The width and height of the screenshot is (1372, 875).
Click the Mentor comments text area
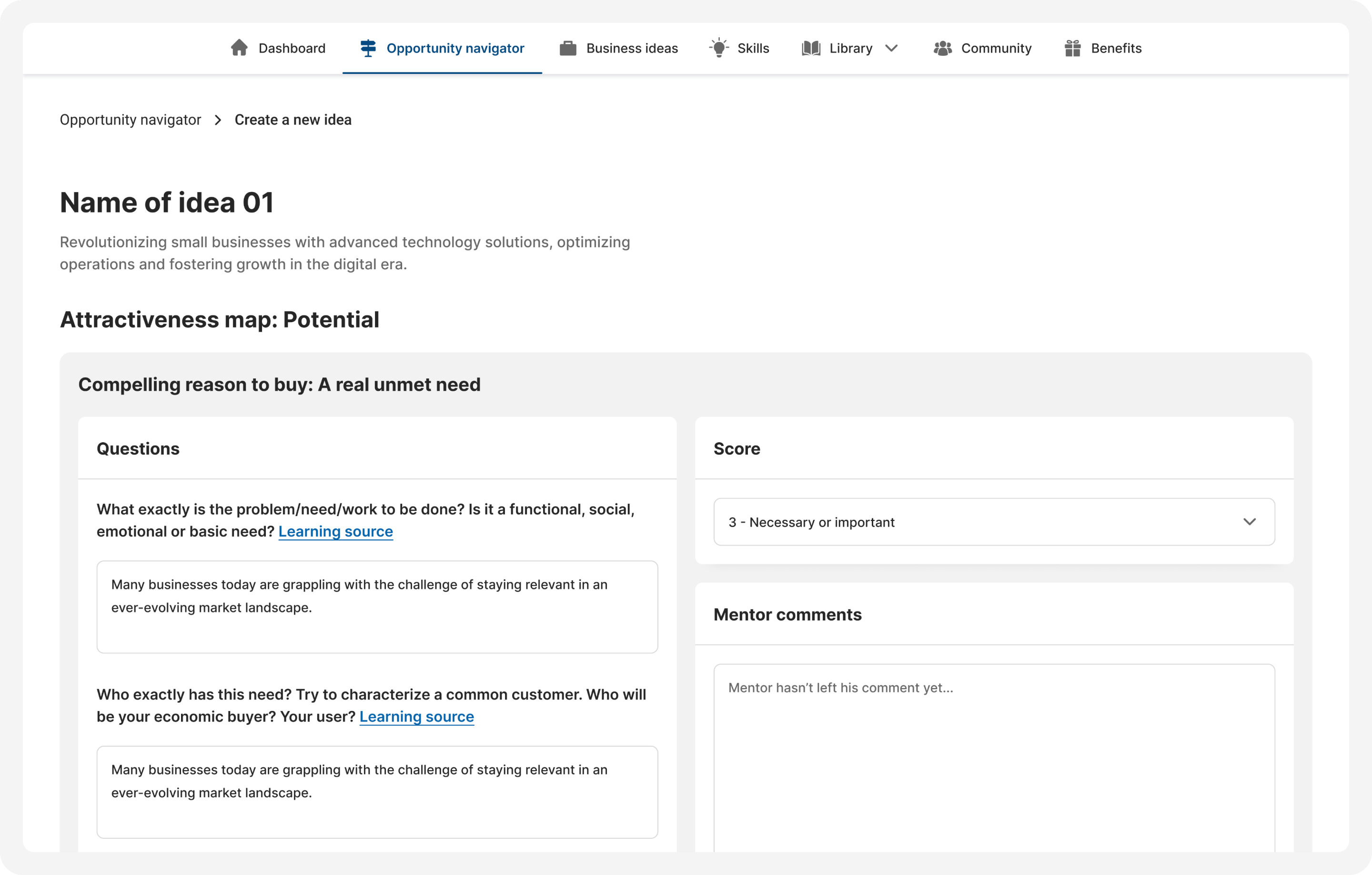point(994,758)
